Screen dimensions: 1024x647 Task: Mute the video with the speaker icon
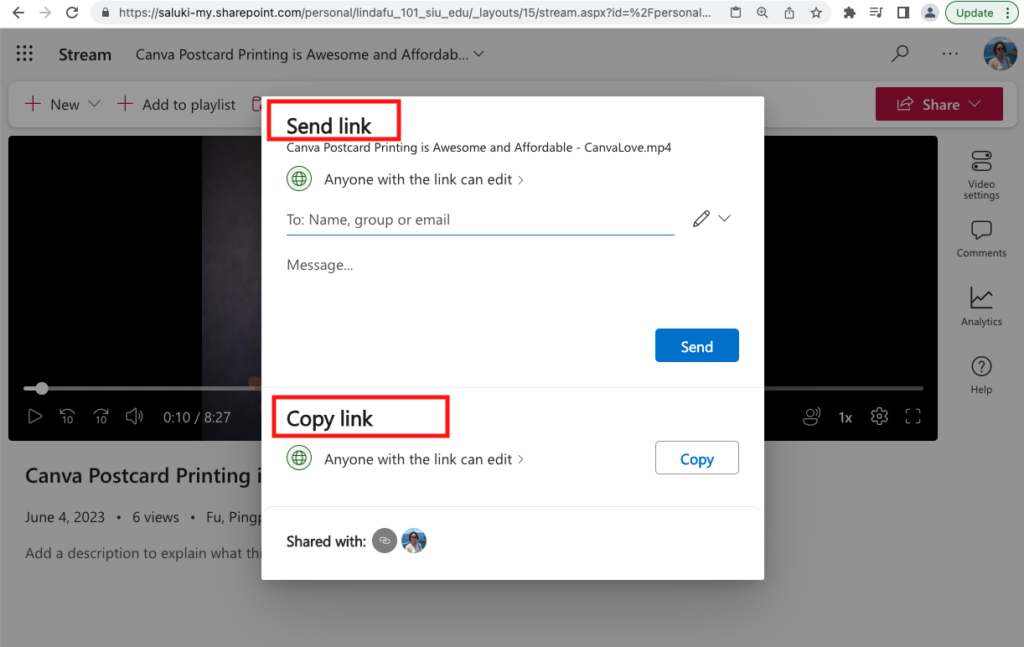(x=134, y=416)
